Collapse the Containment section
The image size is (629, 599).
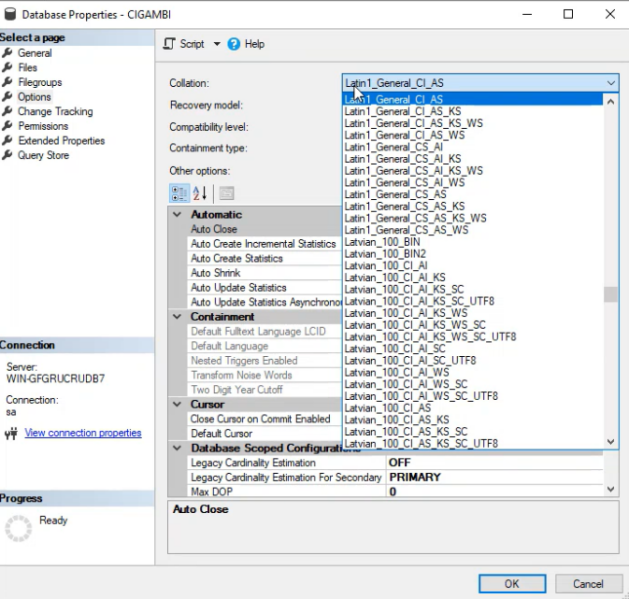pos(177,317)
